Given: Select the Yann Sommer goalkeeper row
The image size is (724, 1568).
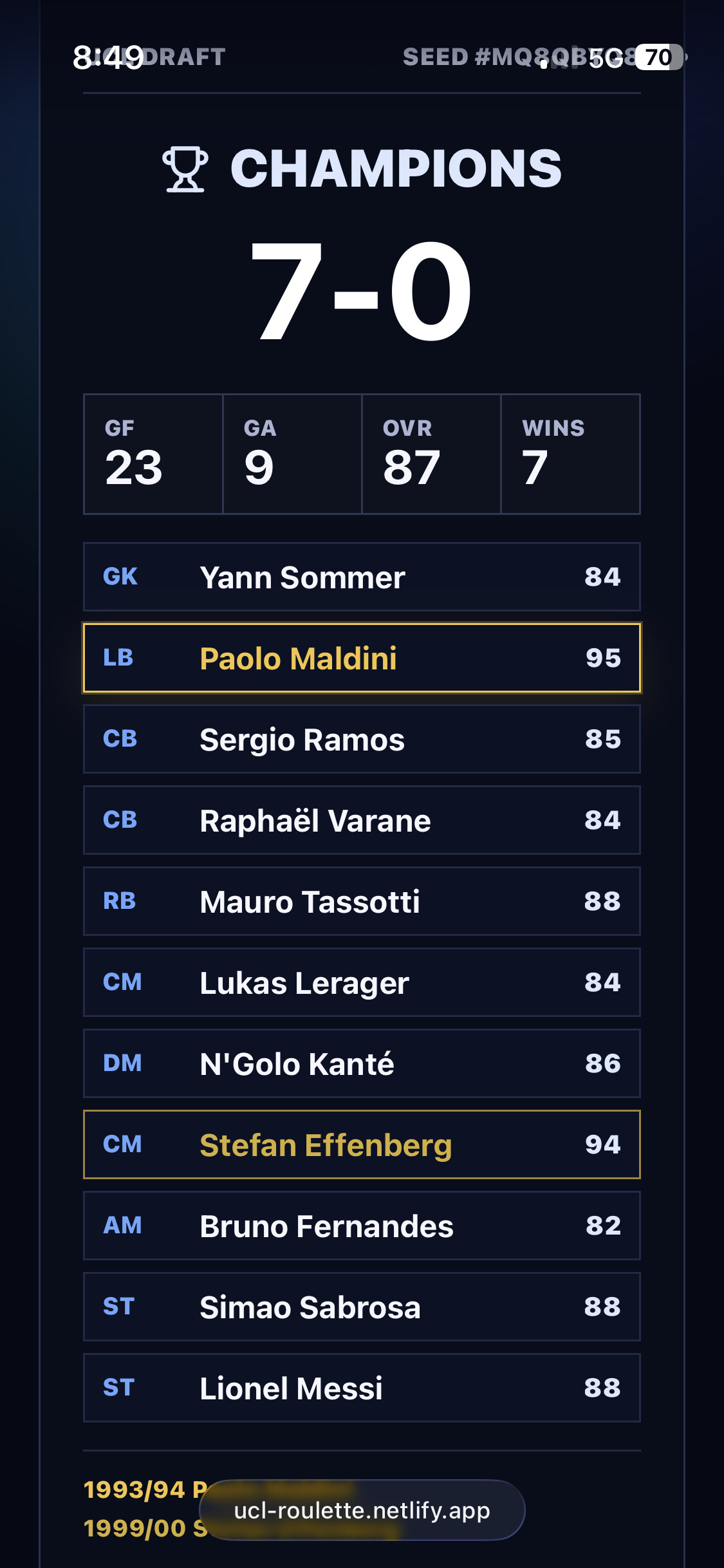Looking at the screenshot, I should coord(362,577).
